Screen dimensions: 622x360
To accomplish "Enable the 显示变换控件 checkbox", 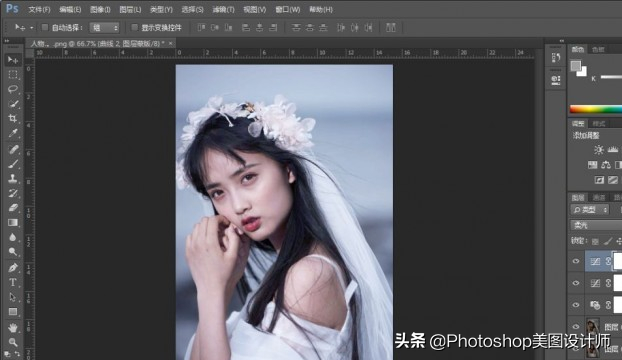I will (134, 27).
